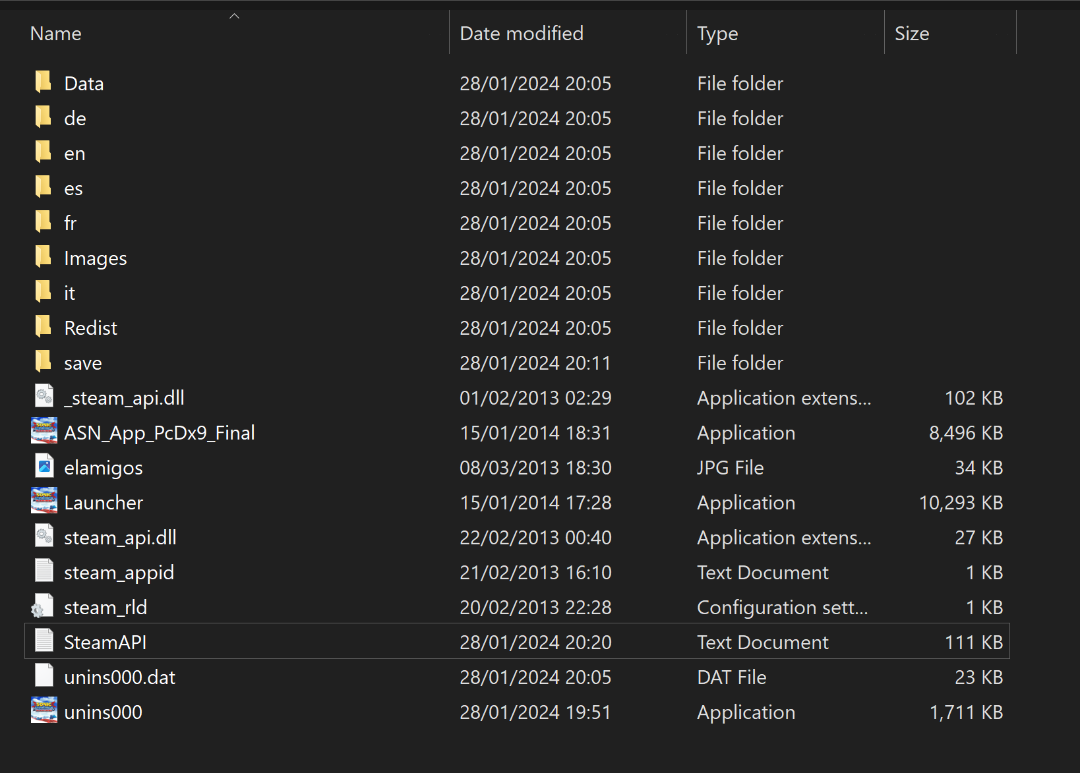Select the ASN_App_PcDx9_Final application icon
The width and height of the screenshot is (1080, 773).
[x=43, y=432]
